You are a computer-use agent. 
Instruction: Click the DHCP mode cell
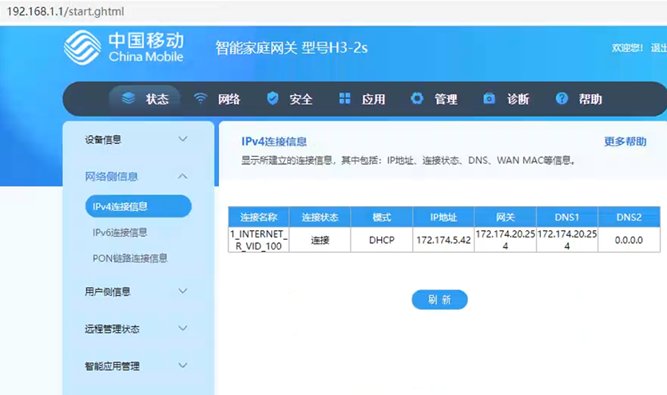coord(382,240)
